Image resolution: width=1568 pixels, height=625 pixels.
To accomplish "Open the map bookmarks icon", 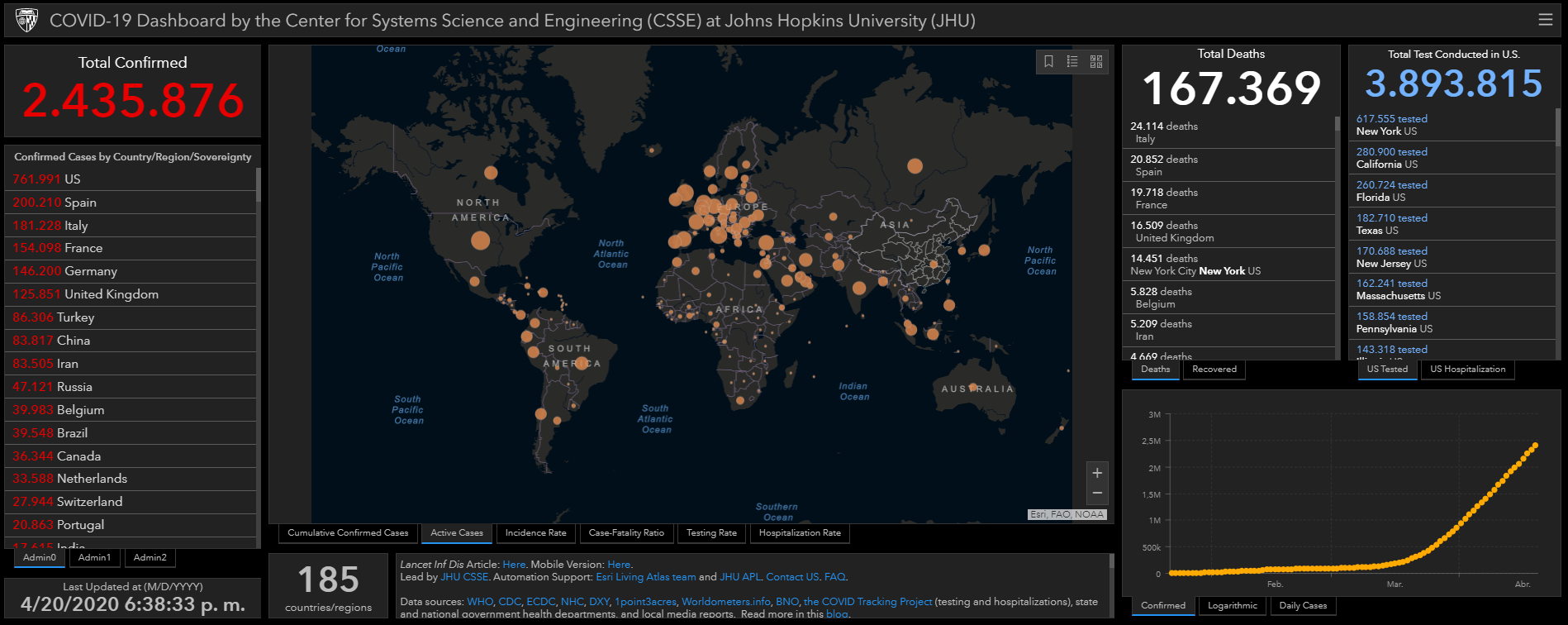I will tap(1048, 61).
